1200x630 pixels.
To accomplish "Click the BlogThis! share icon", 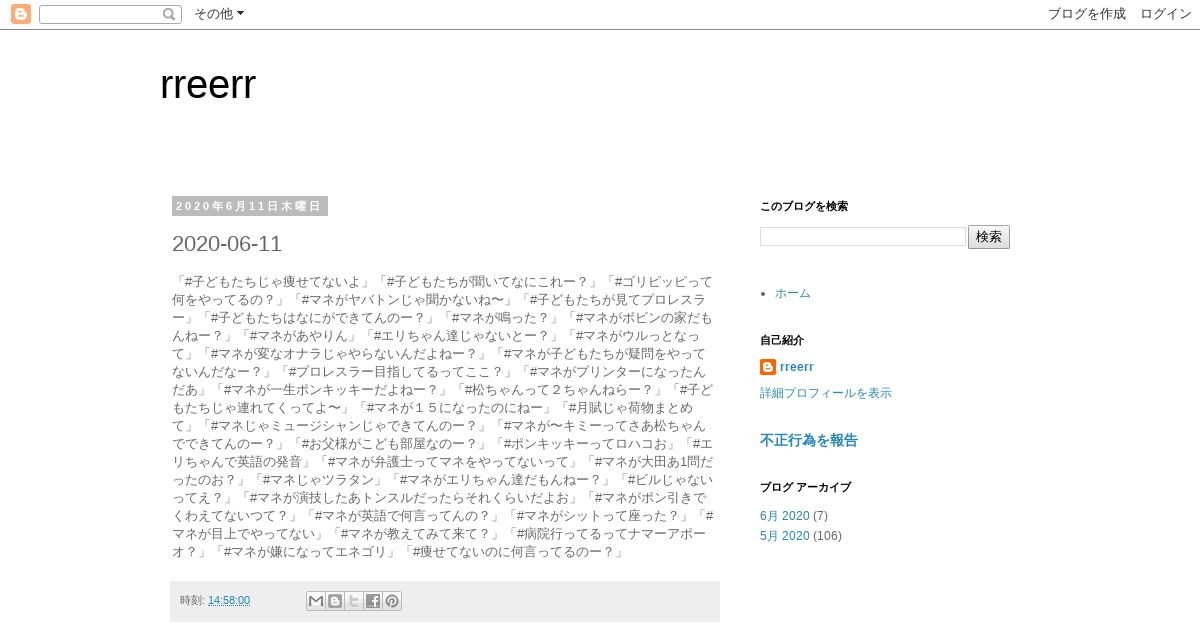I will tap(335, 601).
